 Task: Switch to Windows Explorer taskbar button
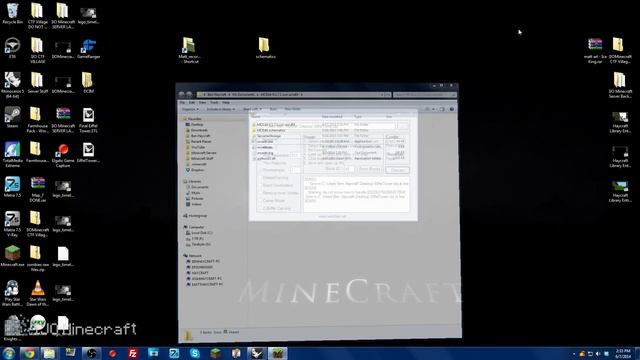tap(49, 353)
